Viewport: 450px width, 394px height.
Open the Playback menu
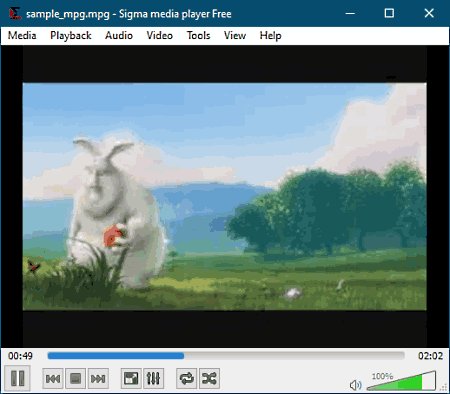click(71, 35)
